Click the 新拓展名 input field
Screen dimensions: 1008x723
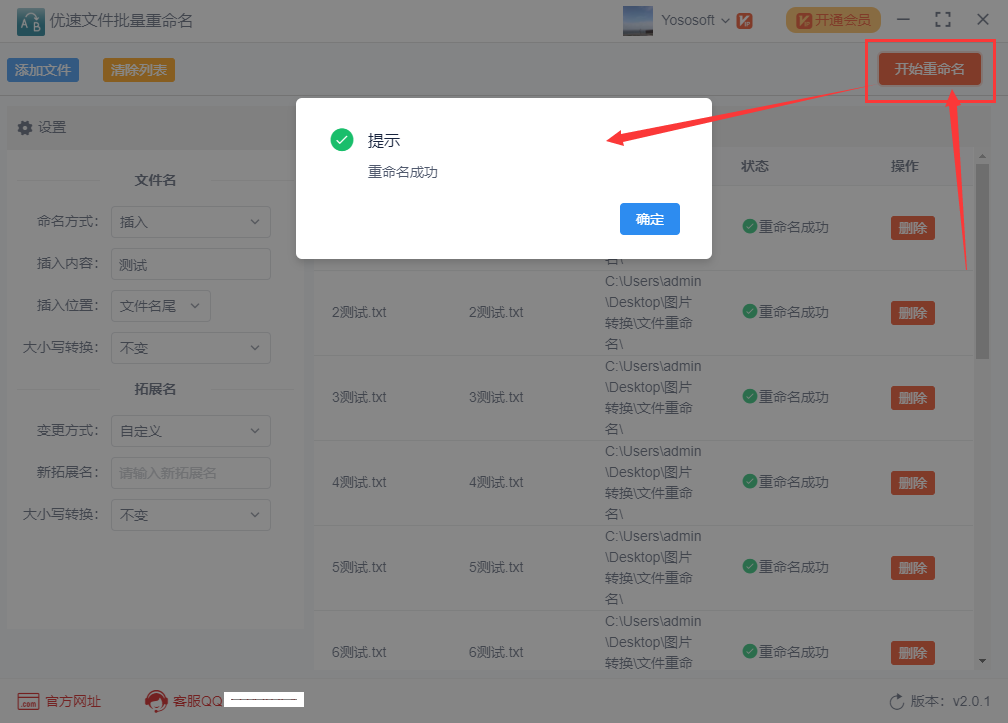[191, 473]
